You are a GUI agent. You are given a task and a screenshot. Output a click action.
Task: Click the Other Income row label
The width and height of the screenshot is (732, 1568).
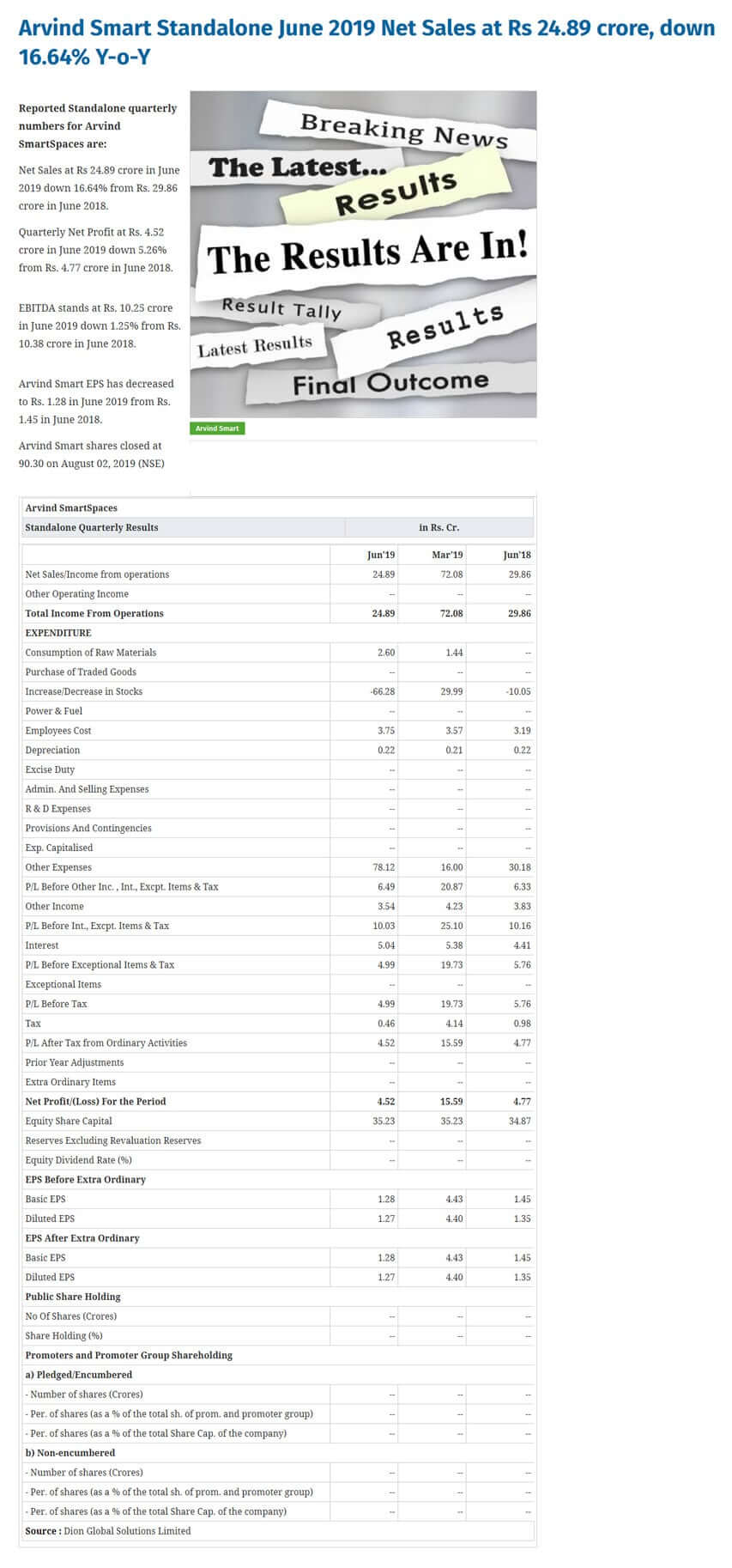[55, 907]
